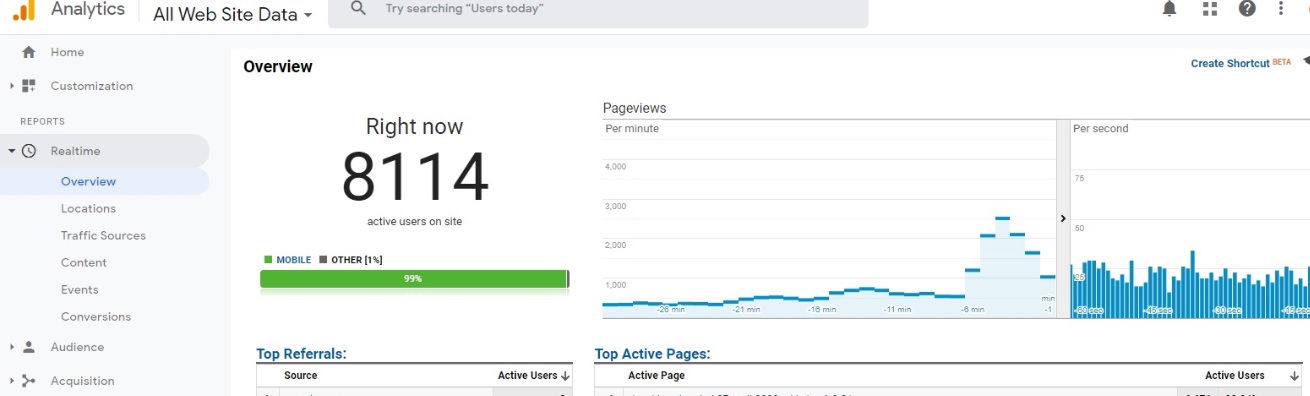Open Realtime Content report
Image resolution: width=1310 pixels, height=396 pixels.
pos(84,262)
